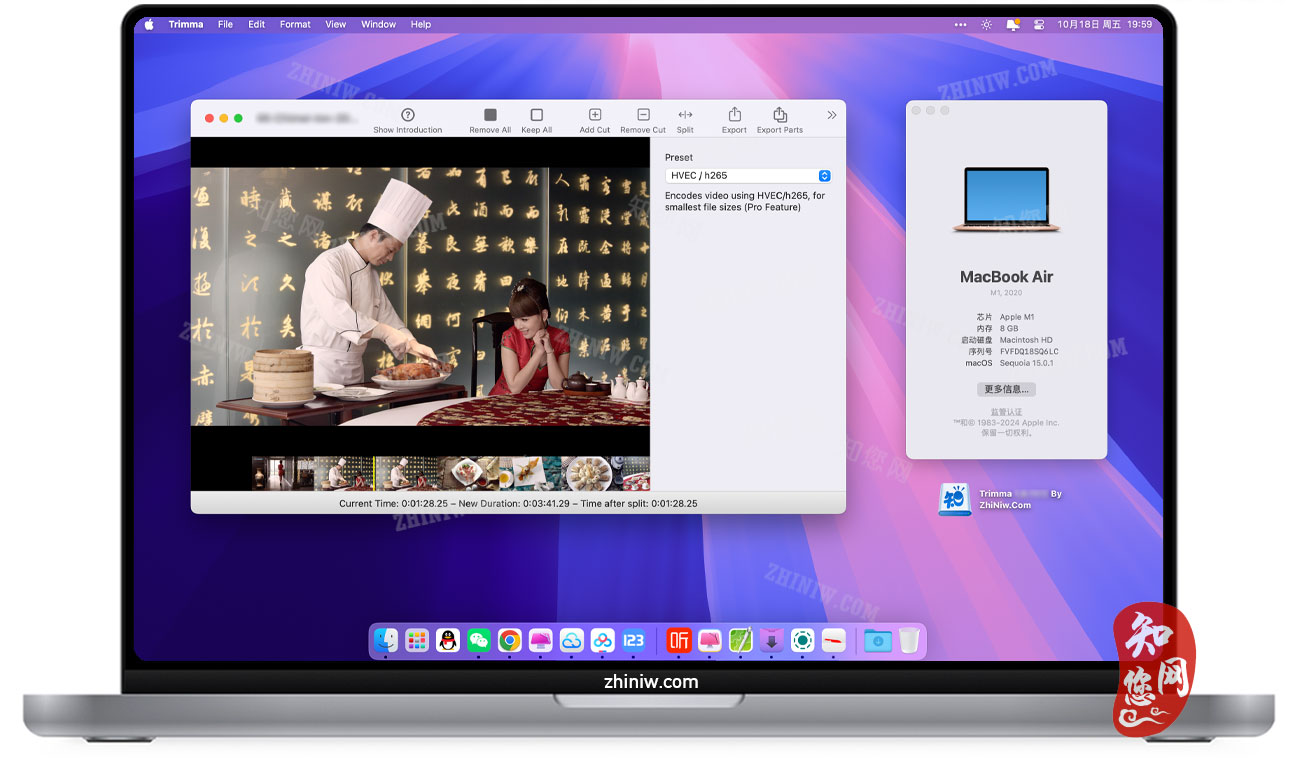
Task: Open the green pen-and-leaf app in dock
Action: pos(740,640)
